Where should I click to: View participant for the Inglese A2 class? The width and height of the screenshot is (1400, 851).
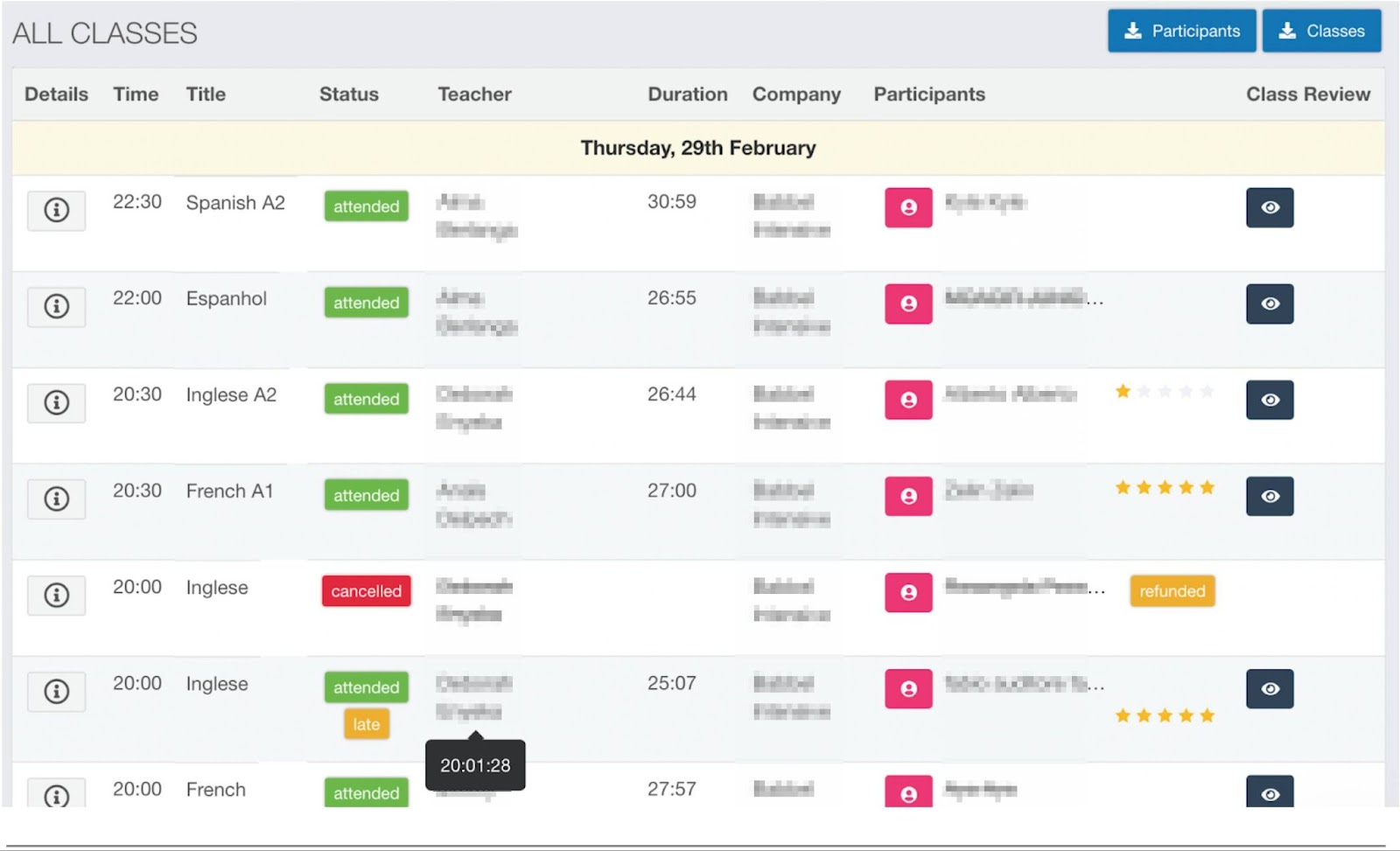tap(907, 401)
